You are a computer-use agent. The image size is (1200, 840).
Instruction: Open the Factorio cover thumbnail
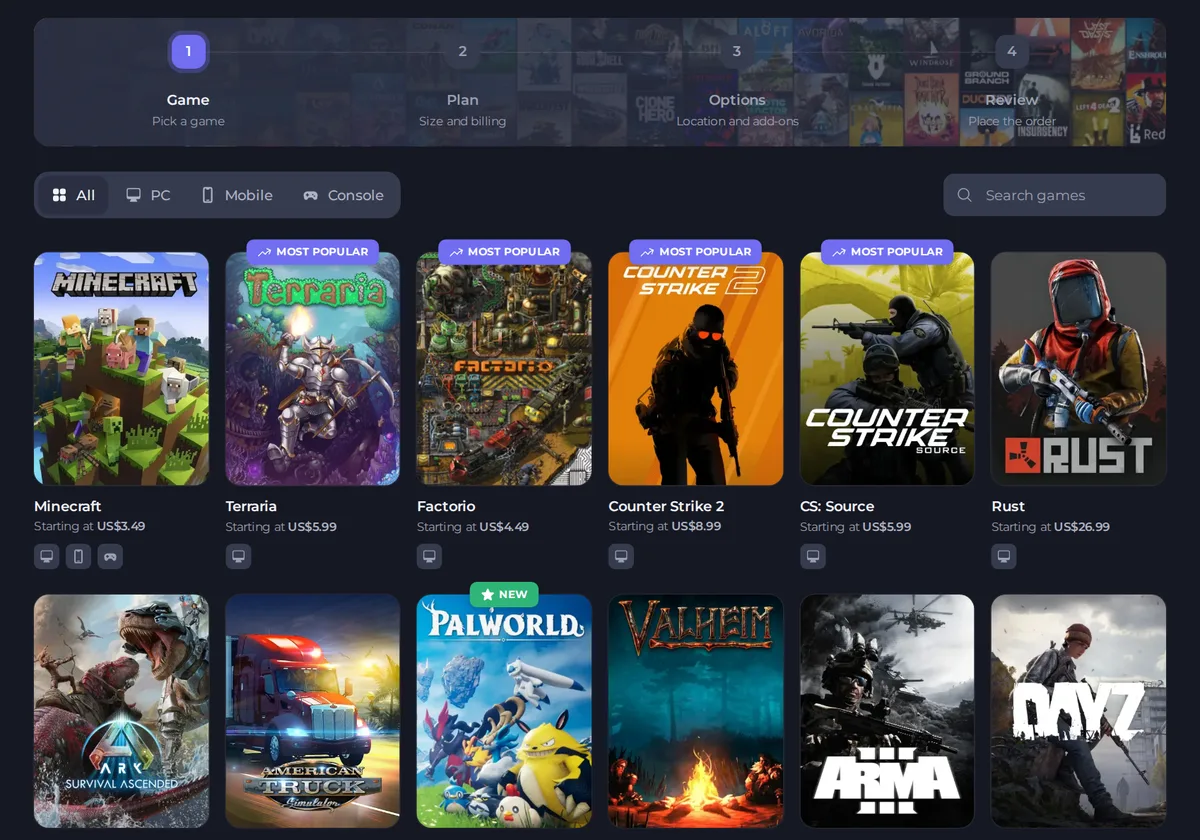pos(504,369)
